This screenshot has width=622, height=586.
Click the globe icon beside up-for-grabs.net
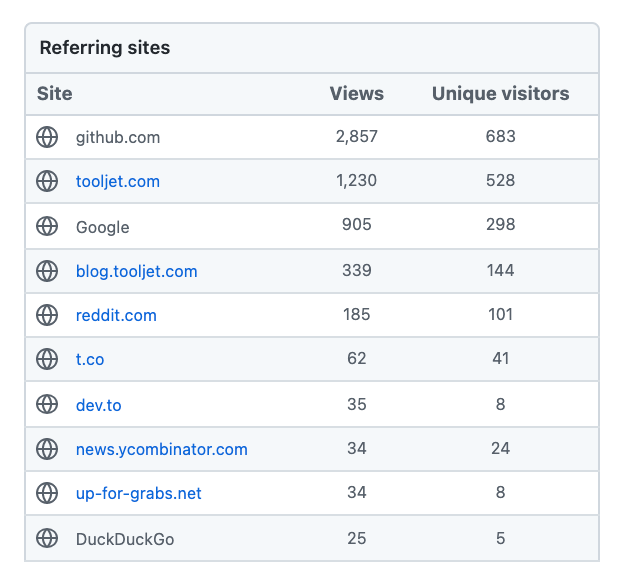click(47, 493)
